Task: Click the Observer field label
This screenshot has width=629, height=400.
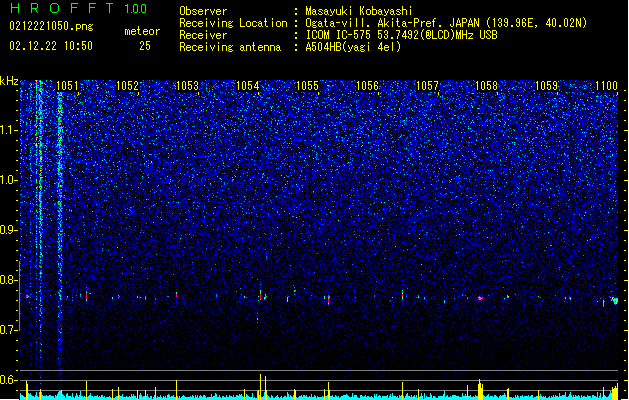Action: coord(203,11)
